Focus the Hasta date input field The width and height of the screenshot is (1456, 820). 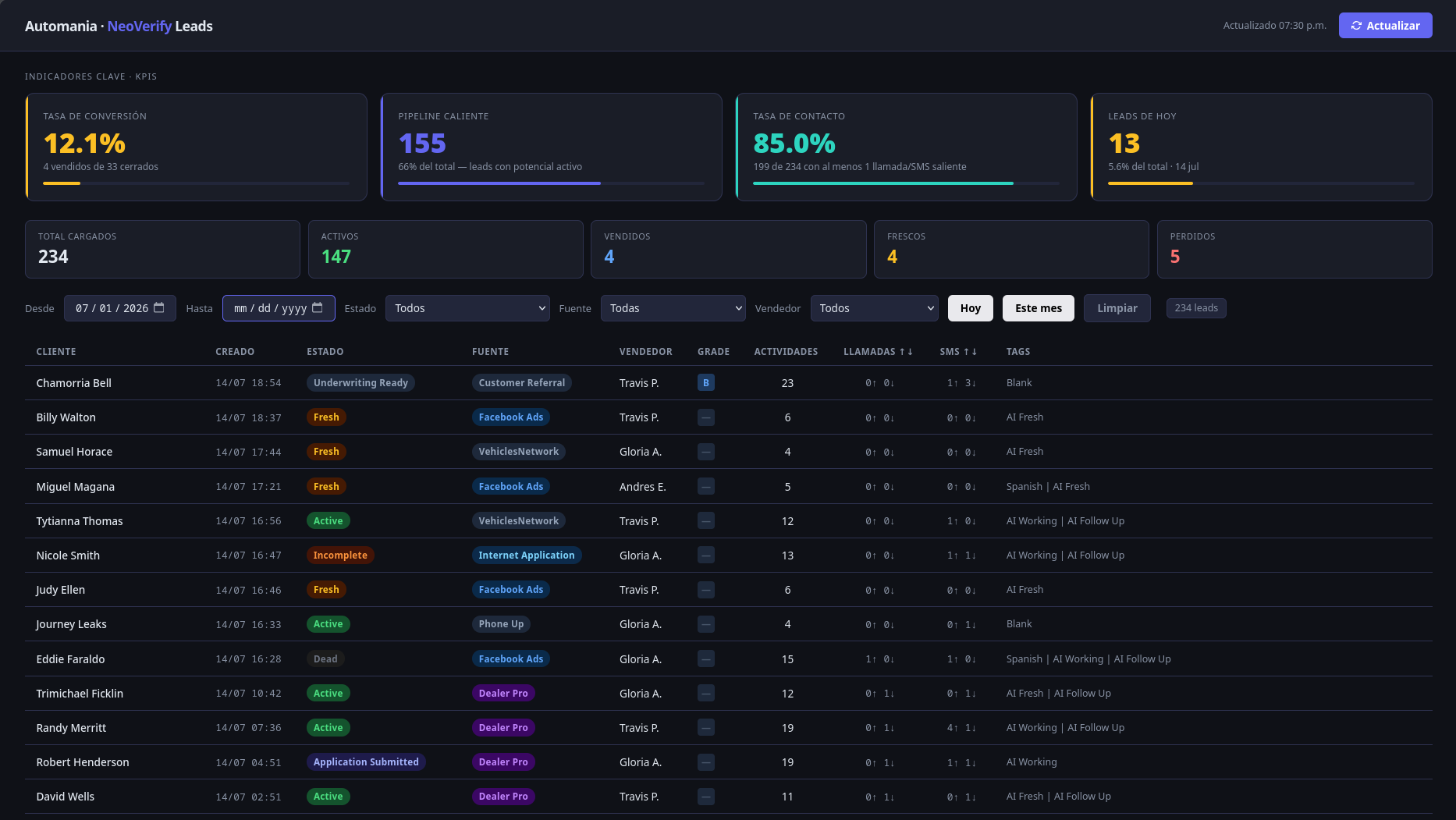point(279,308)
